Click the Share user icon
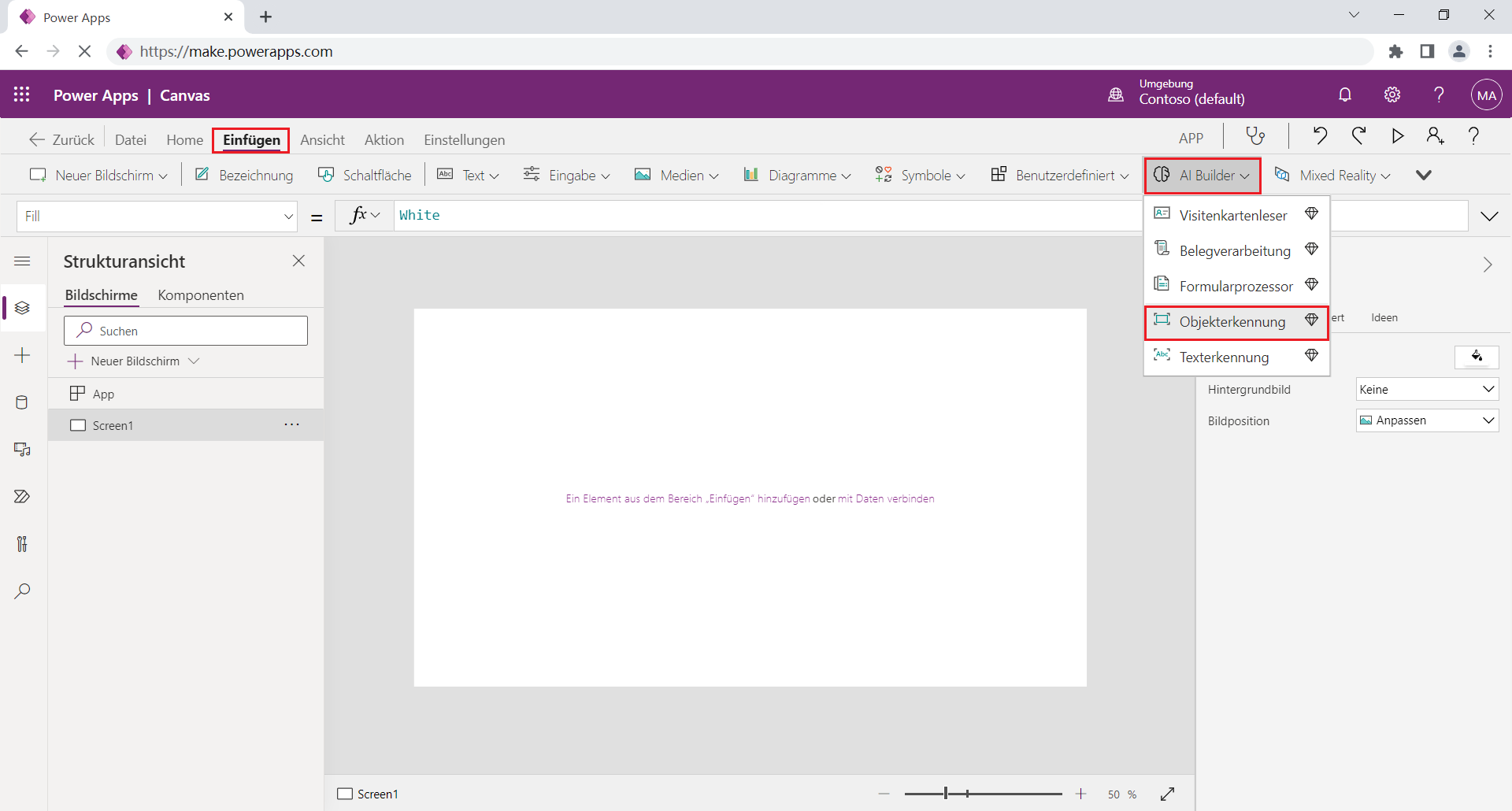Viewport: 1512px width, 811px height. pyautogui.click(x=1435, y=137)
